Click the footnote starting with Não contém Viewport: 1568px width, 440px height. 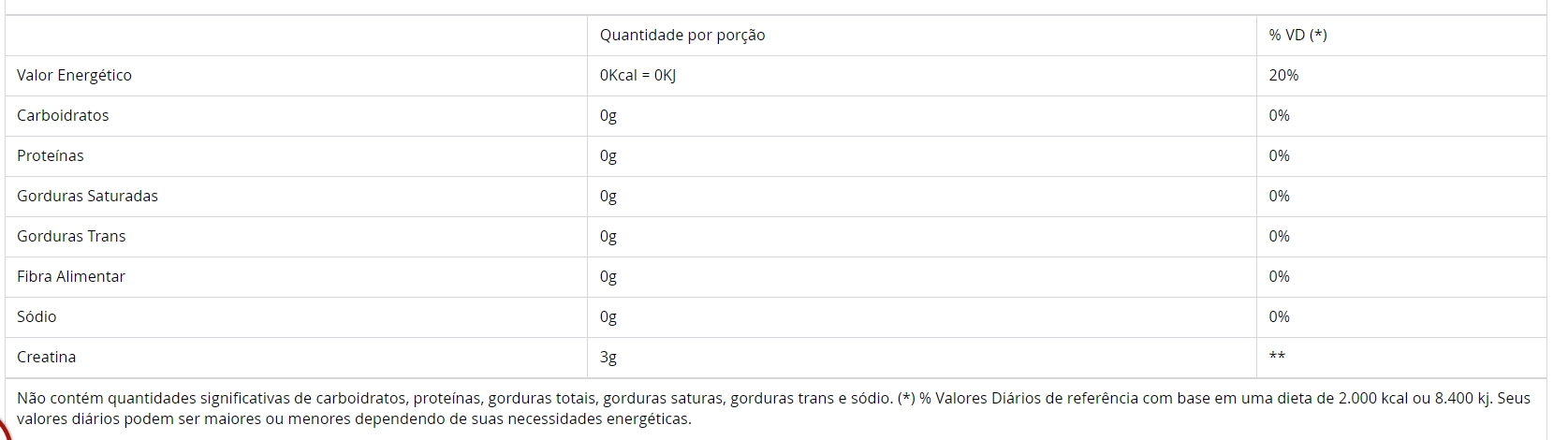coord(773,409)
